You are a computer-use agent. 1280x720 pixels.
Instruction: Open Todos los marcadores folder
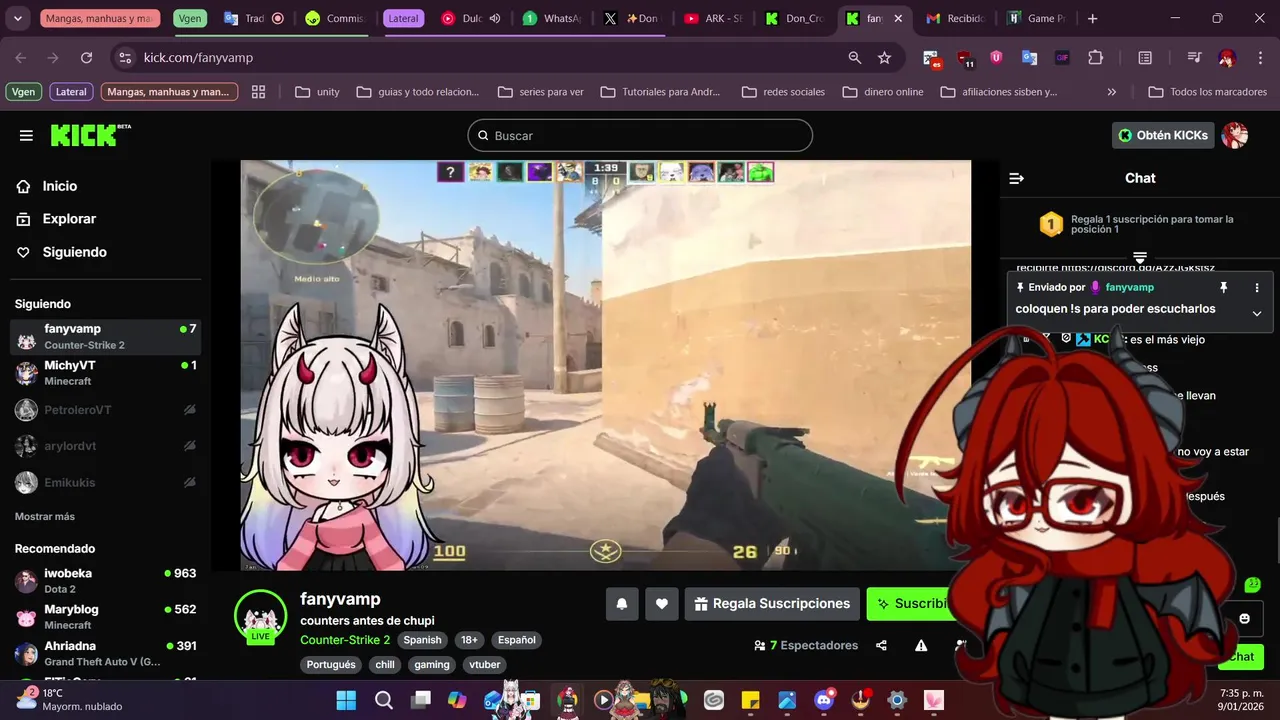(1207, 92)
